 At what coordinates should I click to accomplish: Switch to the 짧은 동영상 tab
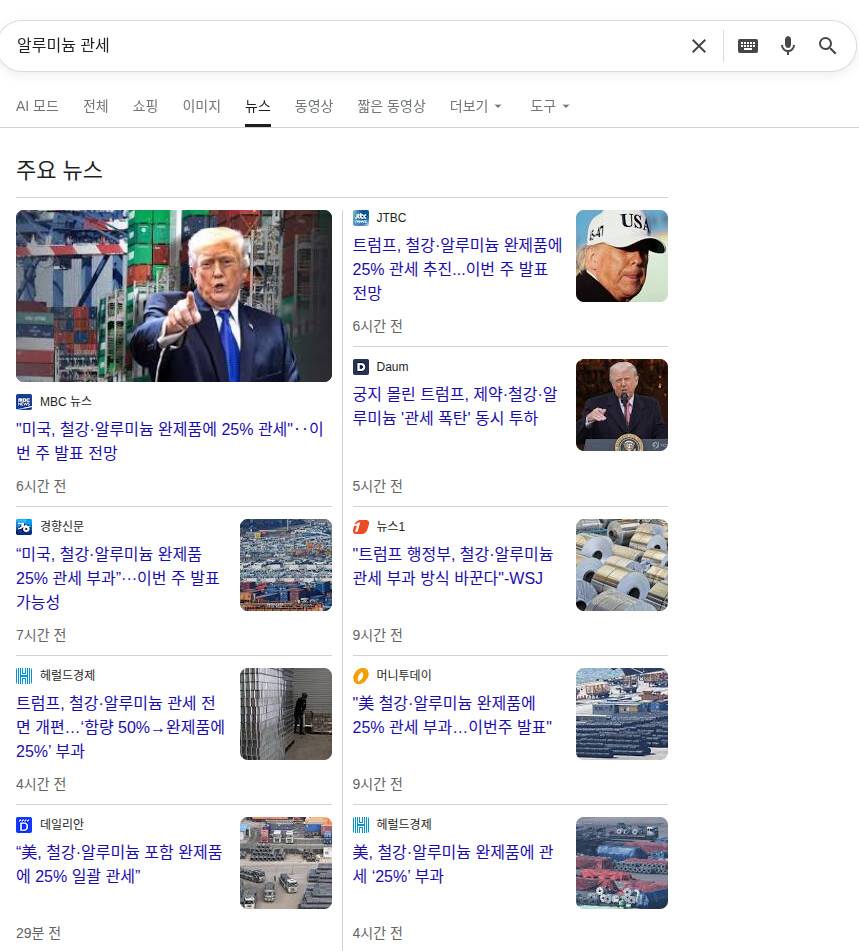point(391,106)
